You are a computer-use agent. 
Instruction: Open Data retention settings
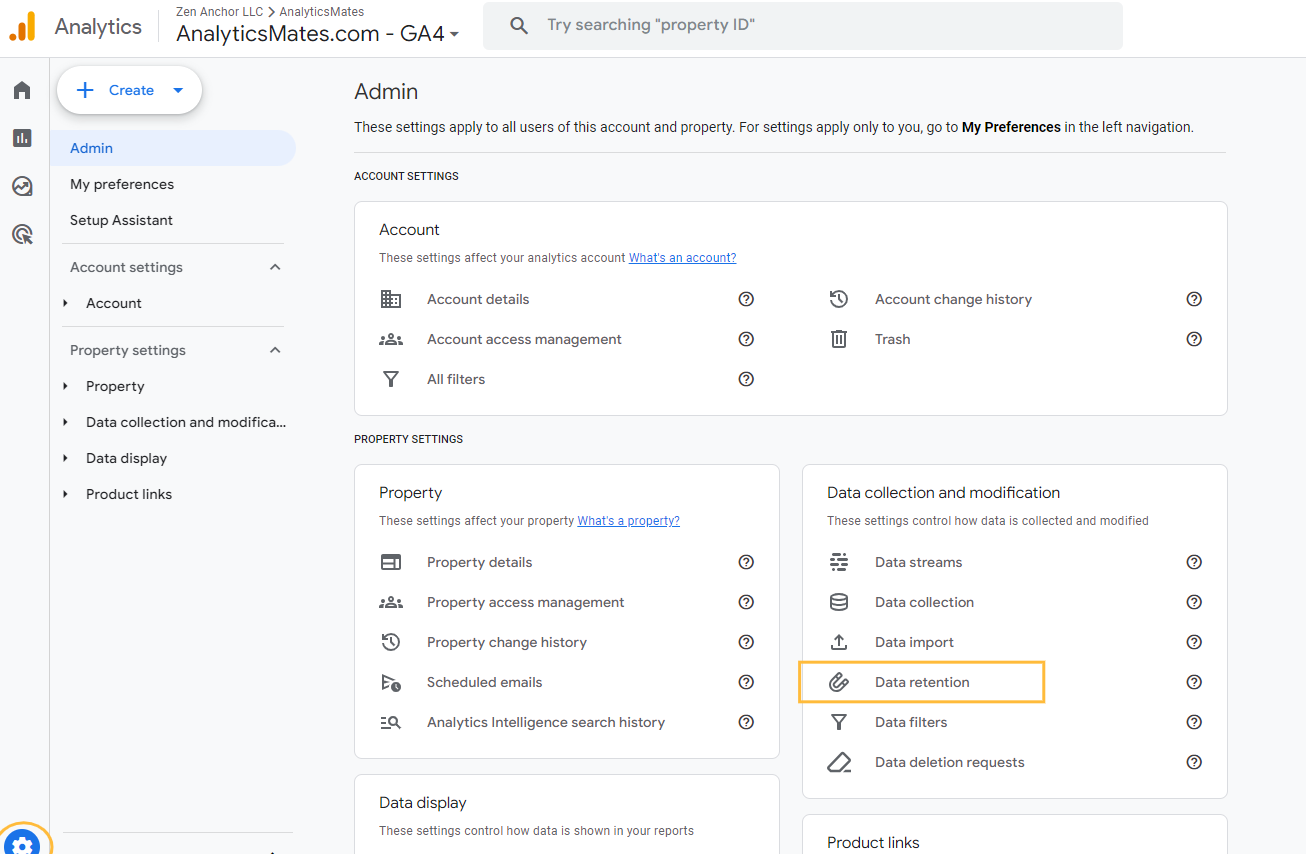[922, 682]
